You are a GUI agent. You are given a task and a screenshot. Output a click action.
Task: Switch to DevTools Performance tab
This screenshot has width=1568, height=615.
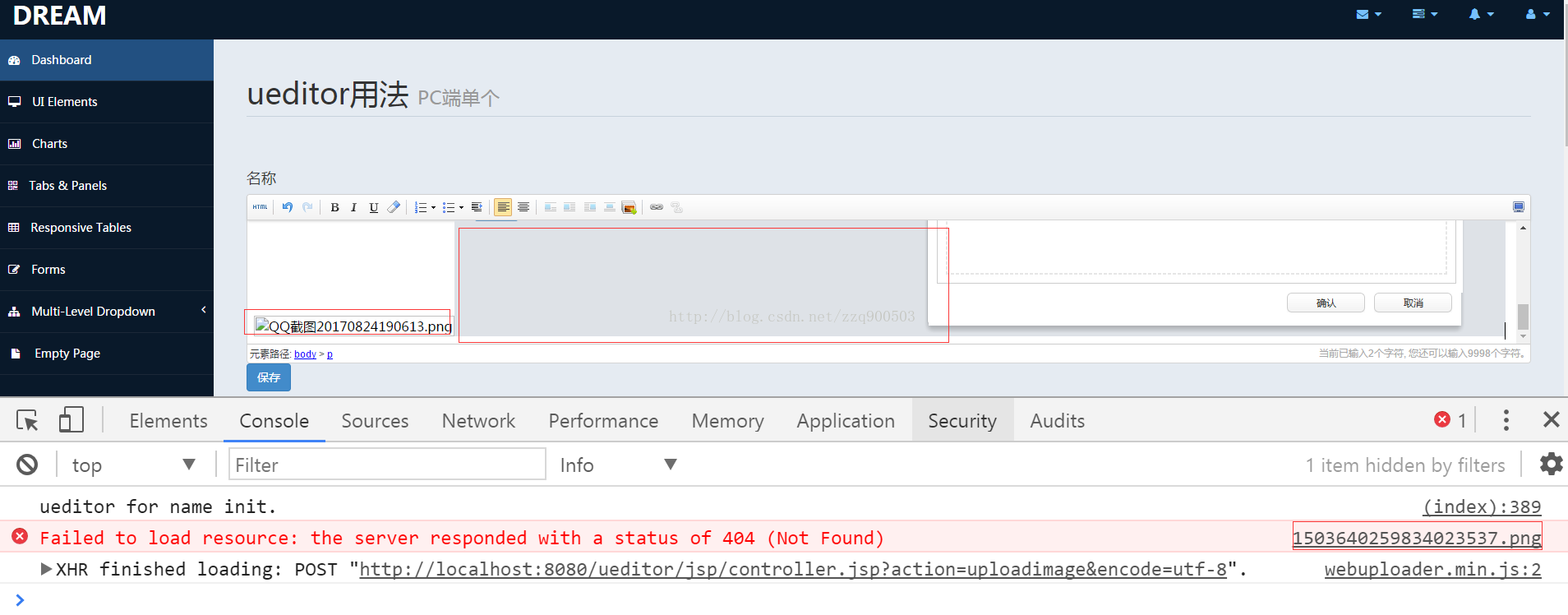click(x=603, y=421)
